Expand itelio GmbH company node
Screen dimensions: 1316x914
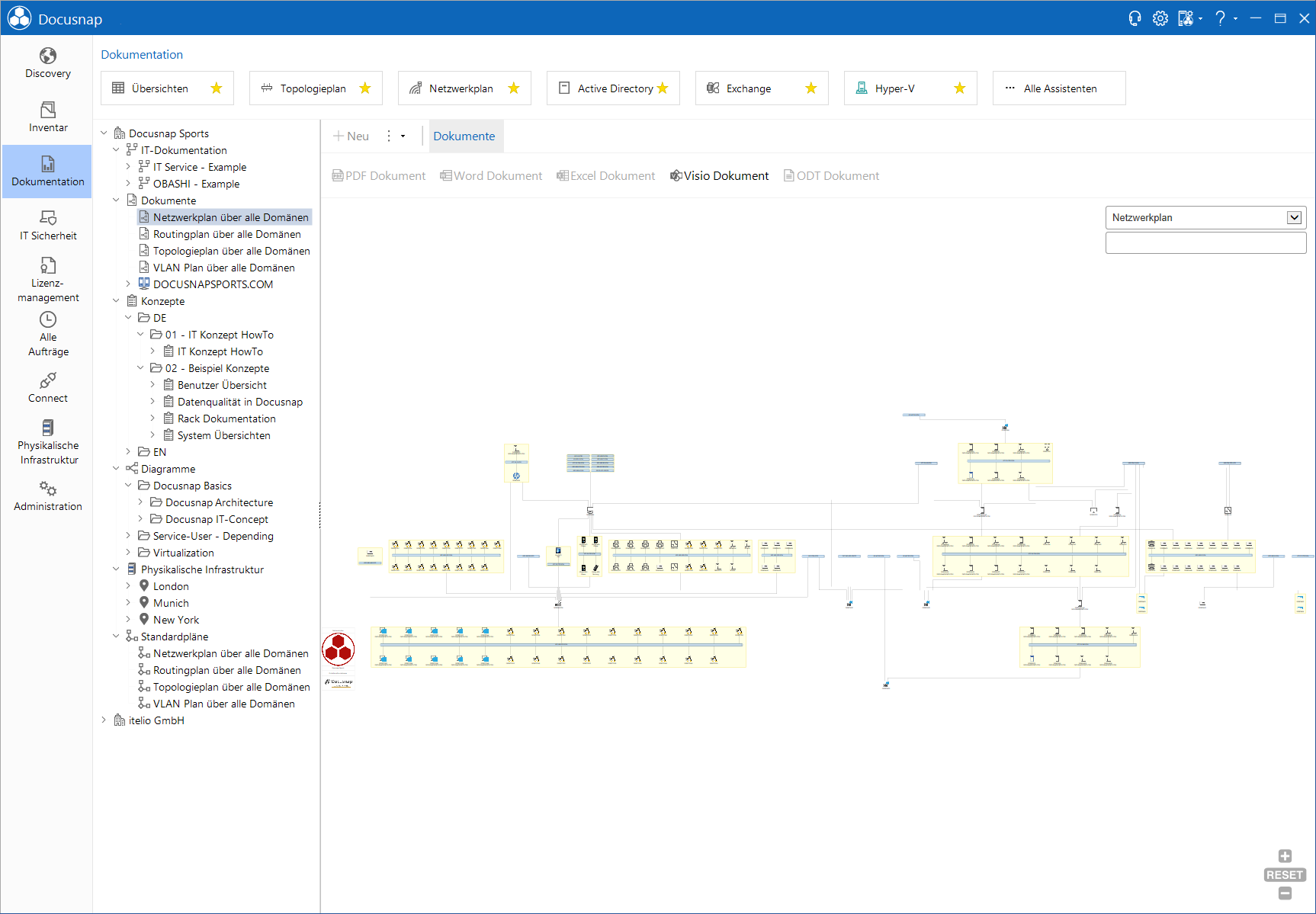(104, 720)
